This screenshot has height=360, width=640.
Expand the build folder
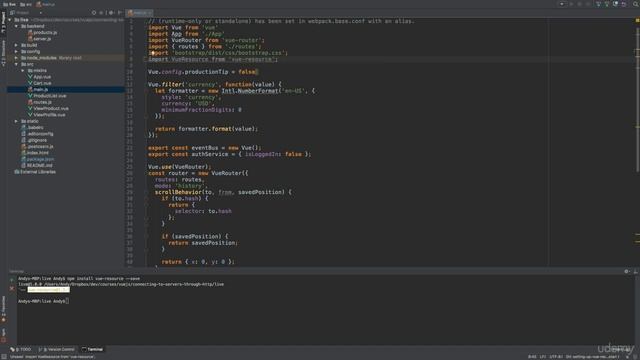(16, 45)
